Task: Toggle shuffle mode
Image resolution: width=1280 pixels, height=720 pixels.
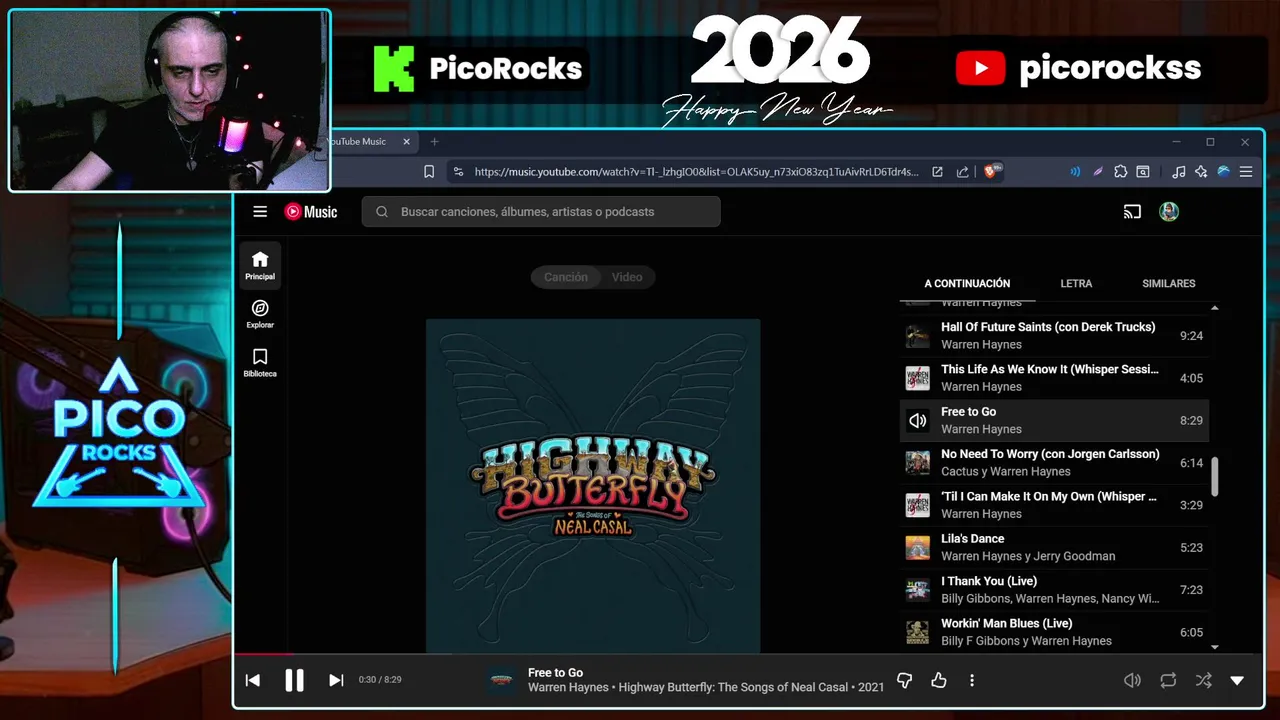Action: click(x=1204, y=680)
